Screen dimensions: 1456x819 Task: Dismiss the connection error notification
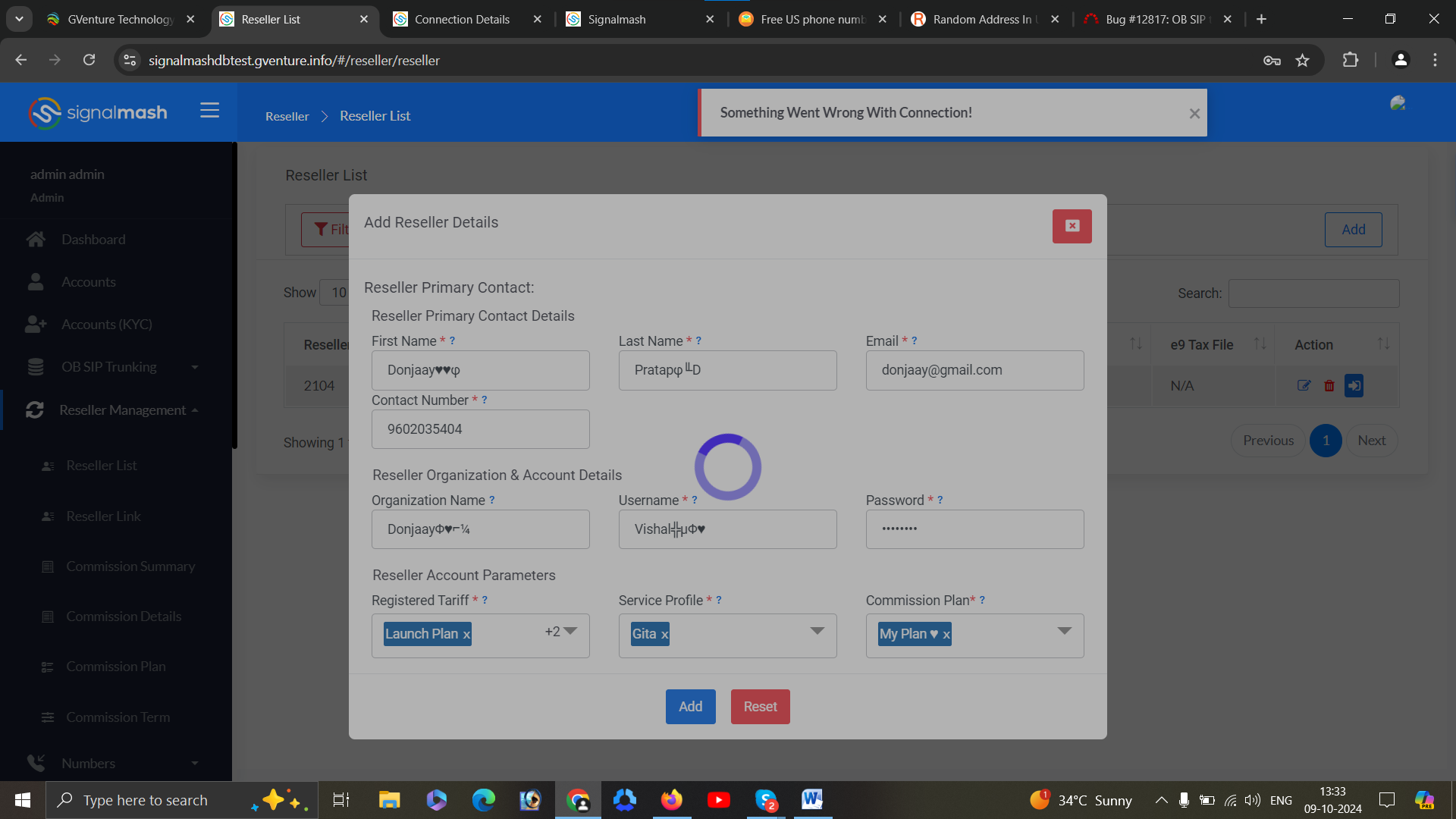[1194, 114]
